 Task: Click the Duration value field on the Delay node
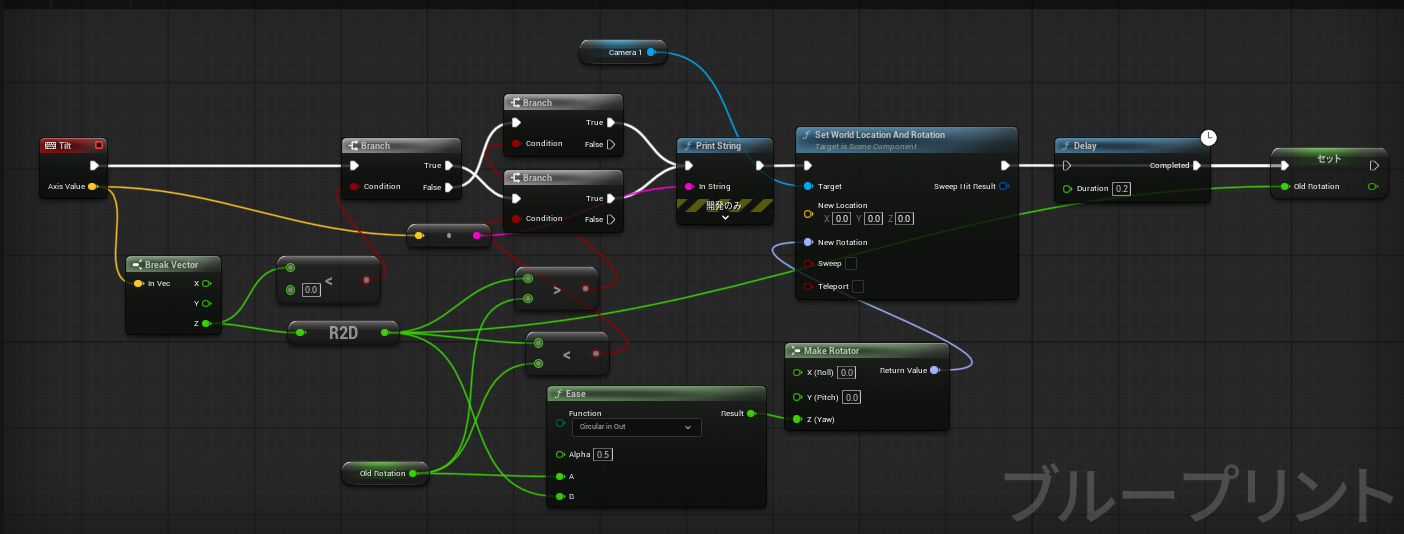tap(1120, 188)
